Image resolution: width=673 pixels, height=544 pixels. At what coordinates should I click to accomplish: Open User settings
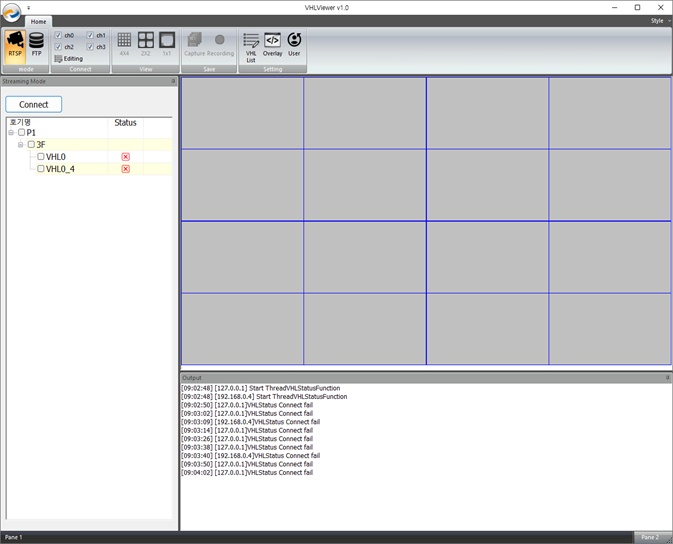pyautogui.click(x=294, y=45)
